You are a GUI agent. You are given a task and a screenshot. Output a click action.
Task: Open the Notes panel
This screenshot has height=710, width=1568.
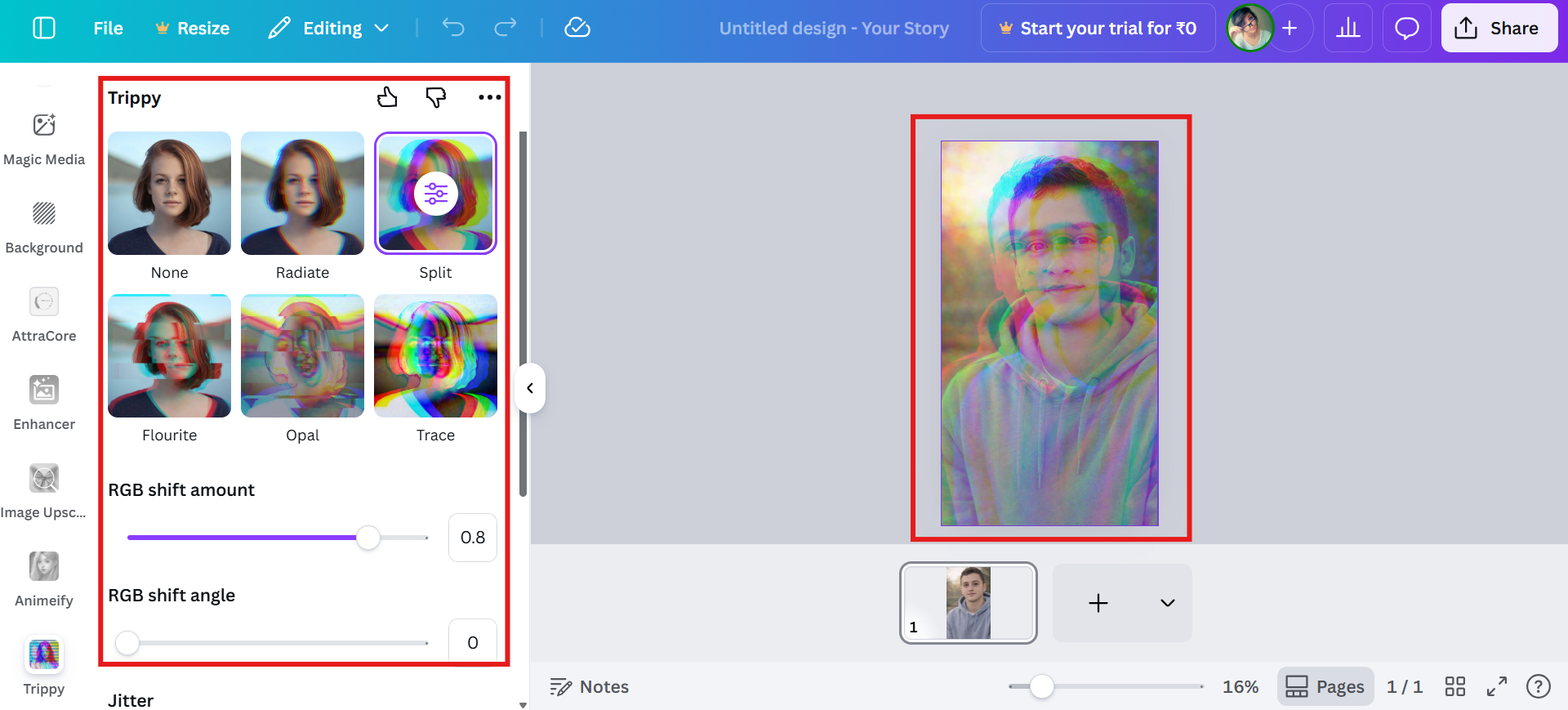point(589,687)
